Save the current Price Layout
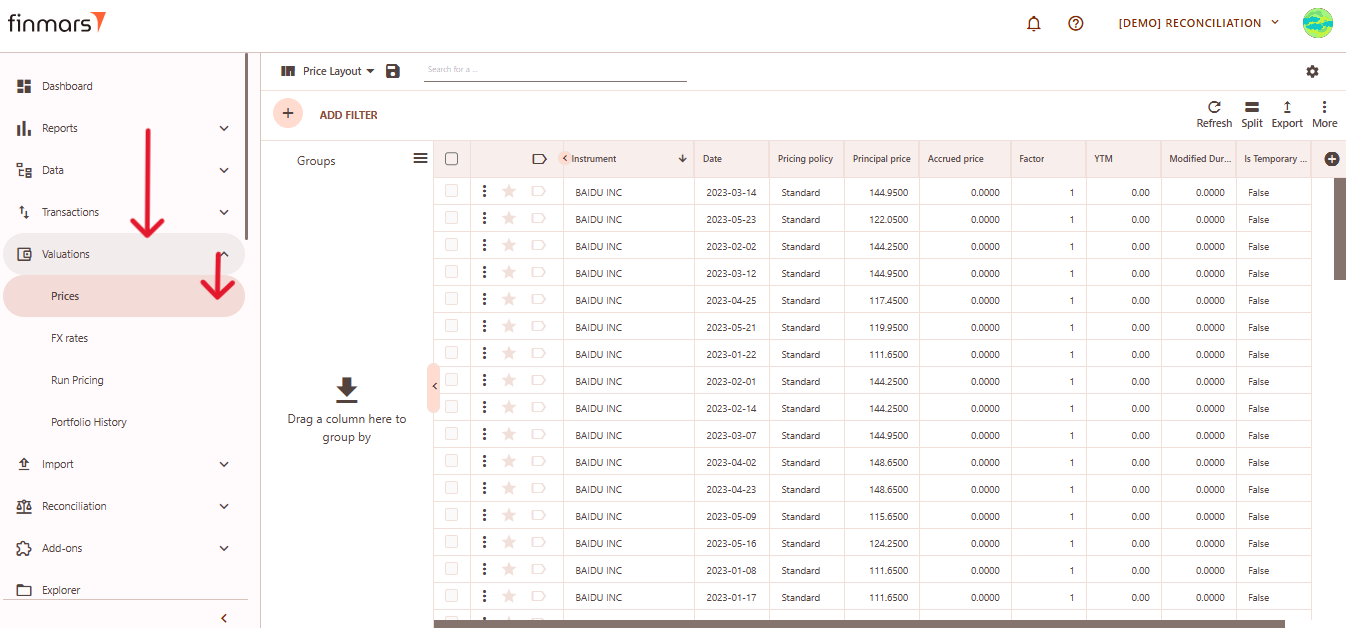Image resolution: width=1346 pixels, height=628 pixels. (393, 71)
